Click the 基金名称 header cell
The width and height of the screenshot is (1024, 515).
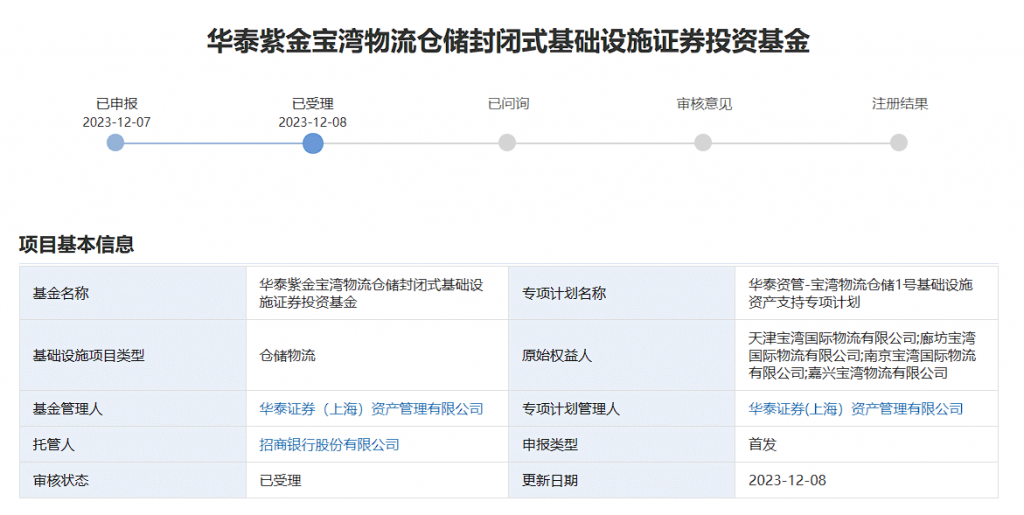(x=133, y=293)
